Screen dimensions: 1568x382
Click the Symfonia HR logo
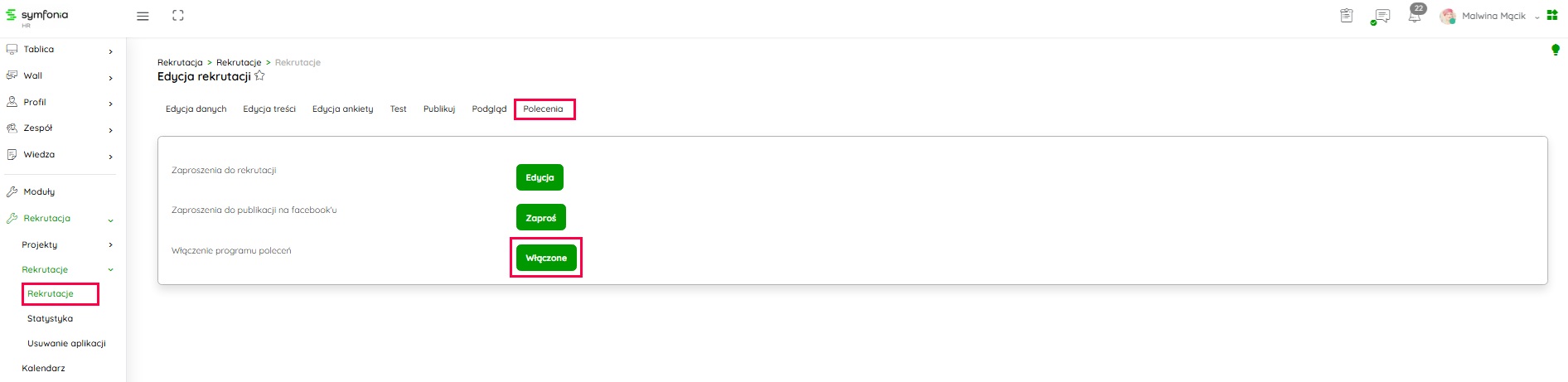[x=37, y=17]
